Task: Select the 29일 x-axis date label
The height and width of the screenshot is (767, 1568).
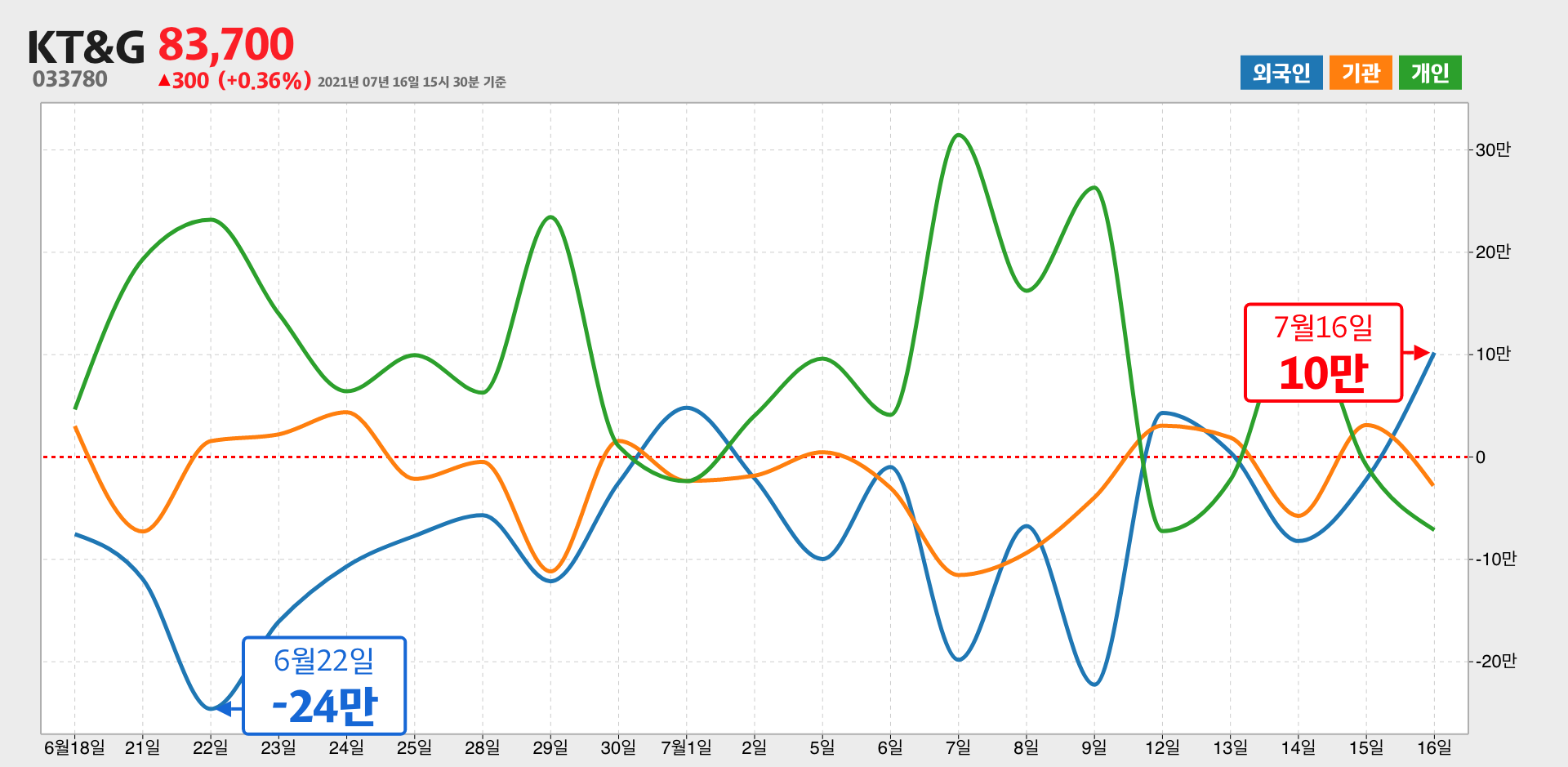Action: [x=550, y=747]
